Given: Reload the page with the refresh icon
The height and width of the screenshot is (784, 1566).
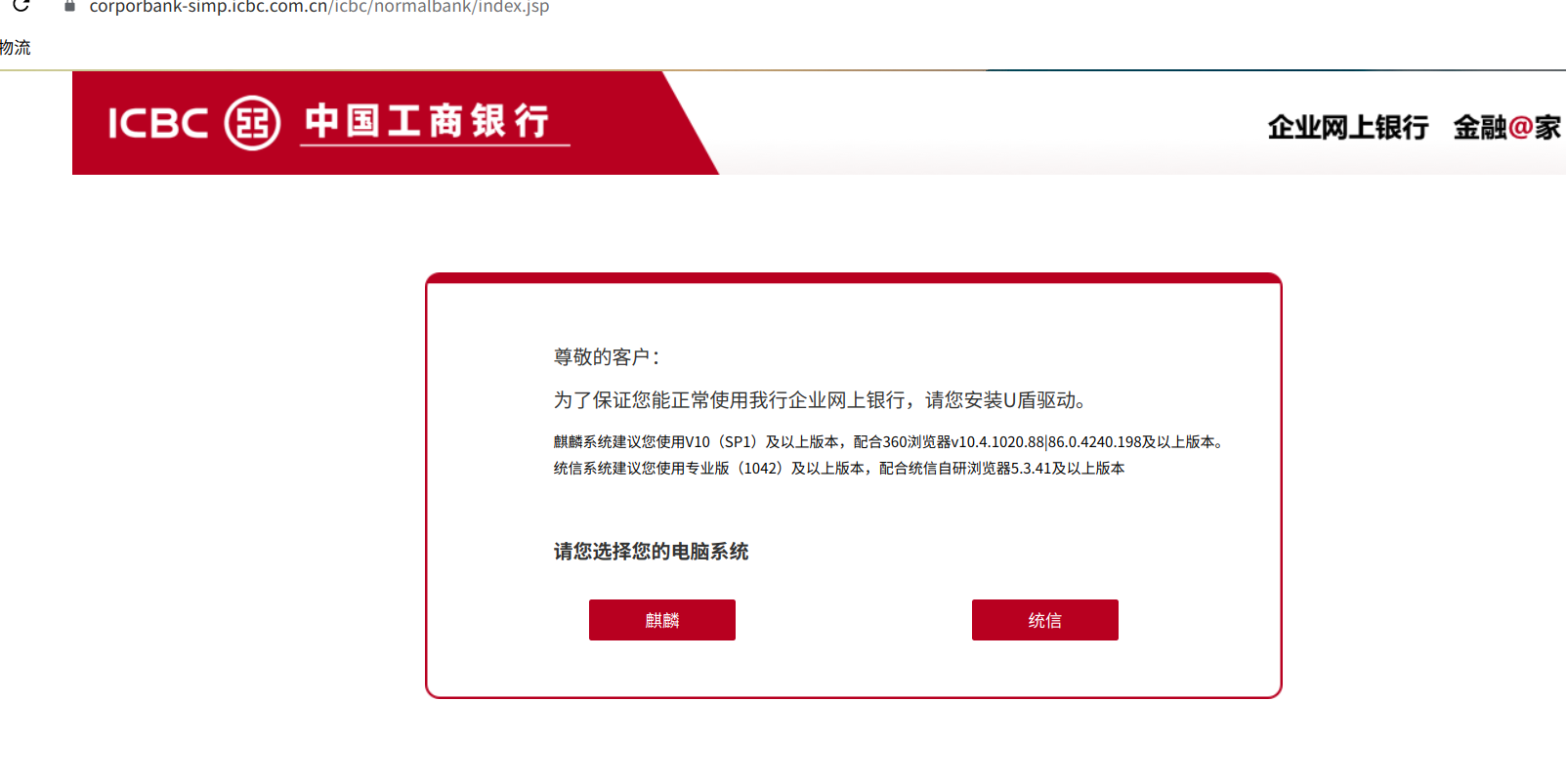Looking at the screenshot, I should coord(21,6).
